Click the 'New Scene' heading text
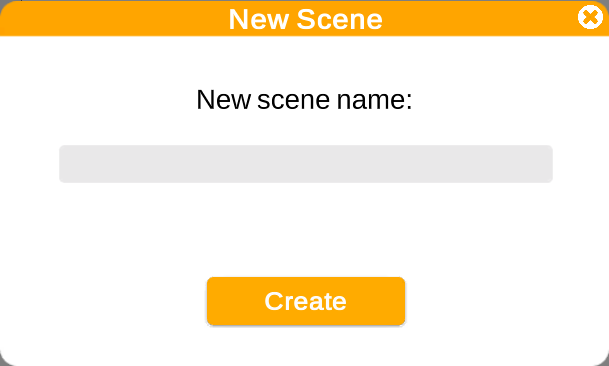 pyautogui.click(x=305, y=19)
